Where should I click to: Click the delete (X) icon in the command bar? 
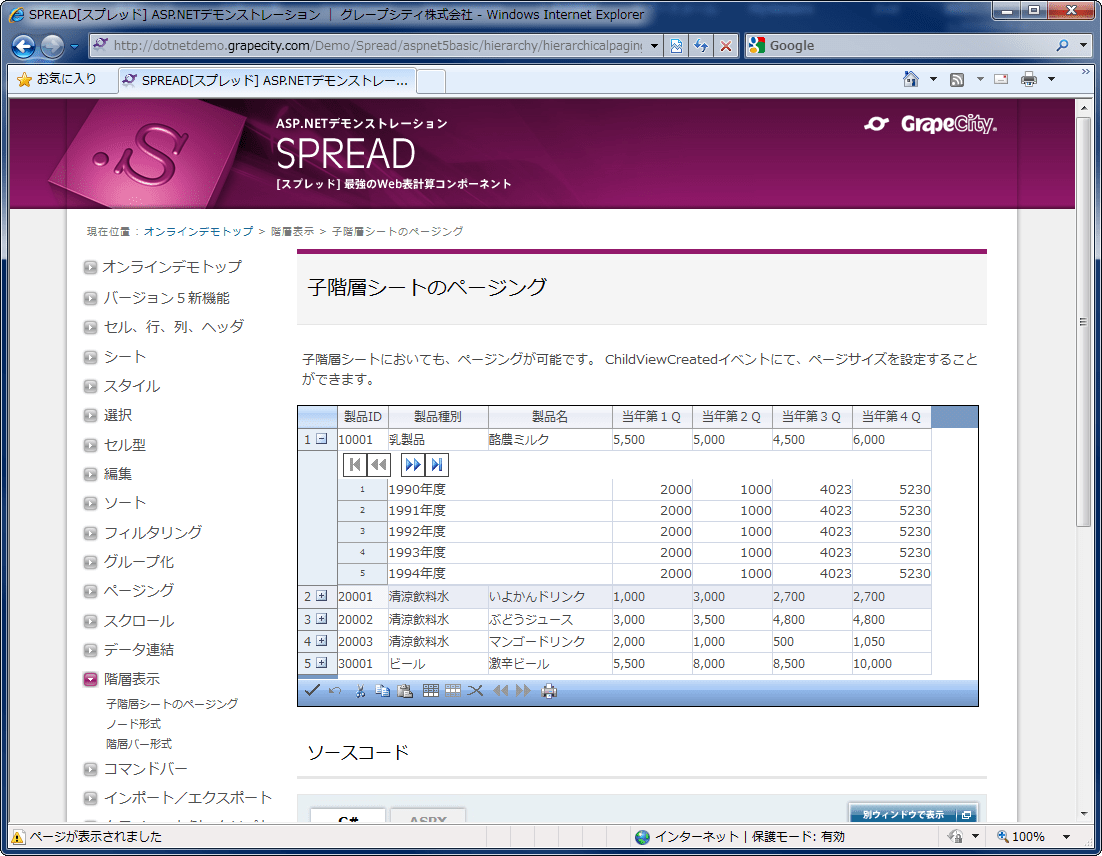[477, 690]
